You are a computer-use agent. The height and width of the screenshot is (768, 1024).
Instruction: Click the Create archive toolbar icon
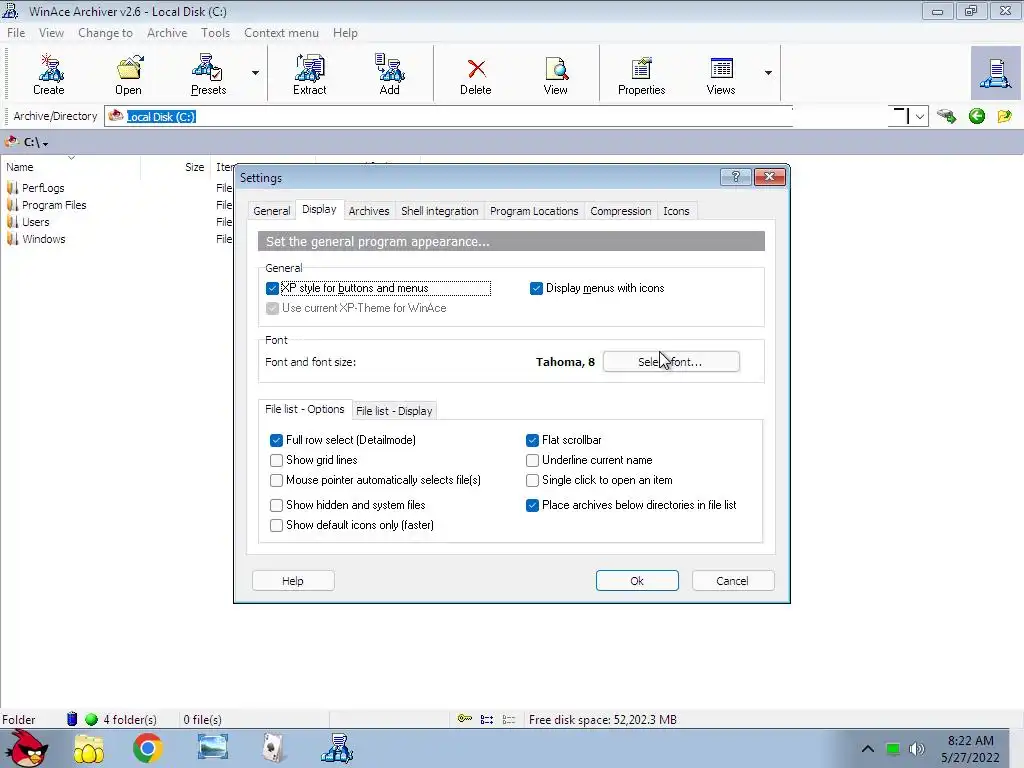coord(49,74)
